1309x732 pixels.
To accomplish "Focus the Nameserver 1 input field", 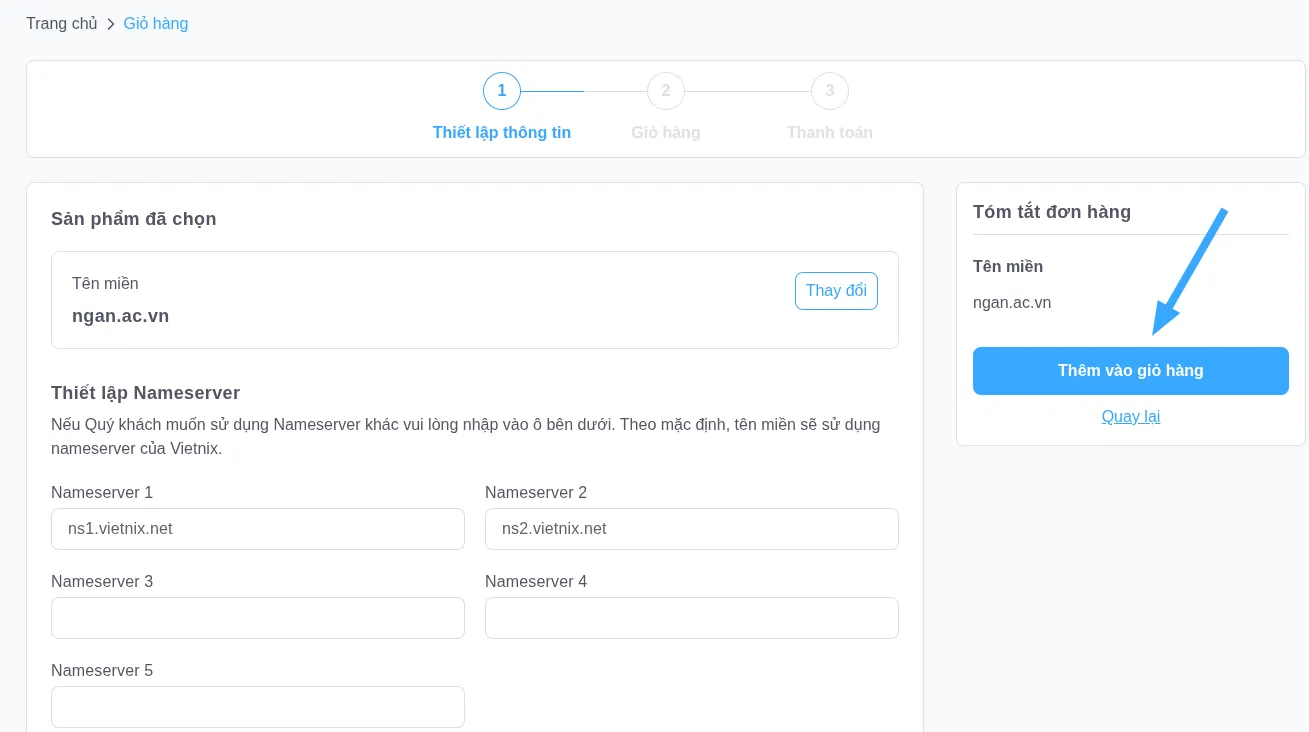I will pyautogui.click(x=257, y=529).
